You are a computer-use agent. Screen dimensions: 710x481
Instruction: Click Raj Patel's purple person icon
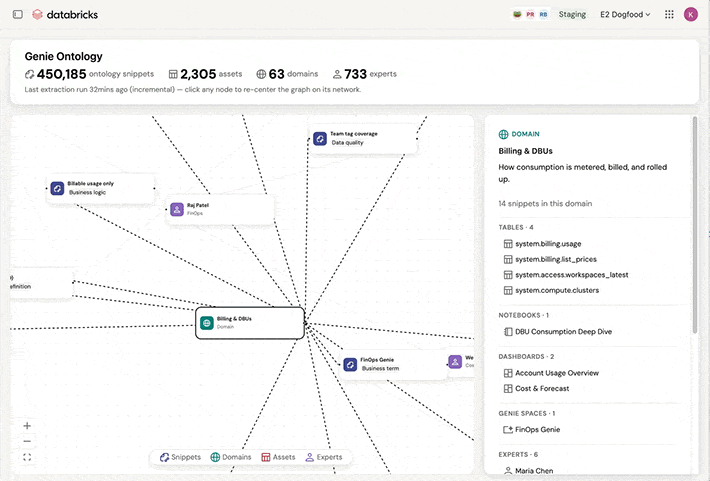(177, 209)
